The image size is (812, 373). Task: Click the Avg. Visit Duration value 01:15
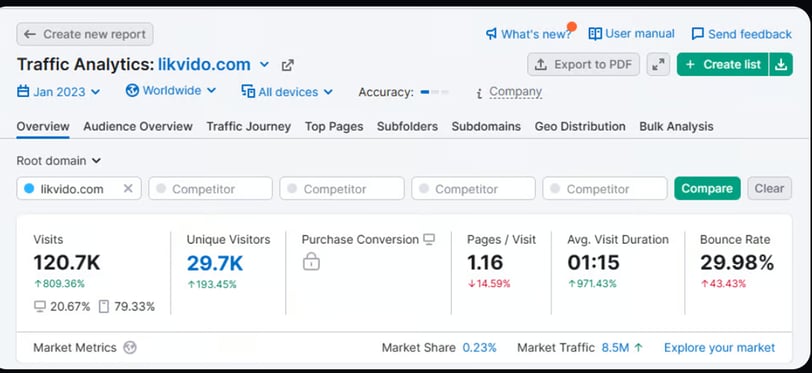point(593,263)
